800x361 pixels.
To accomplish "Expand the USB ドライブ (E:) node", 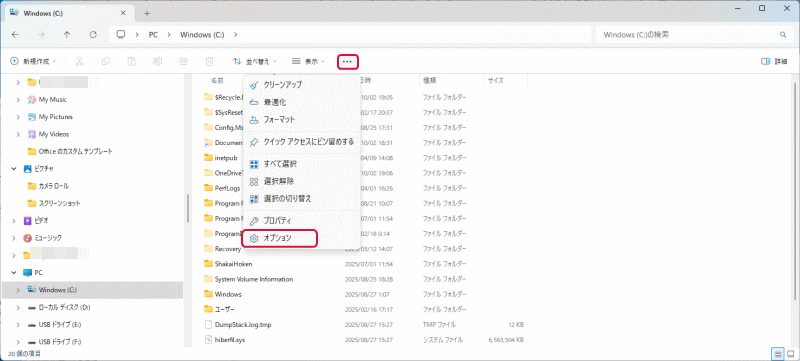I will (x=18, y=325).
